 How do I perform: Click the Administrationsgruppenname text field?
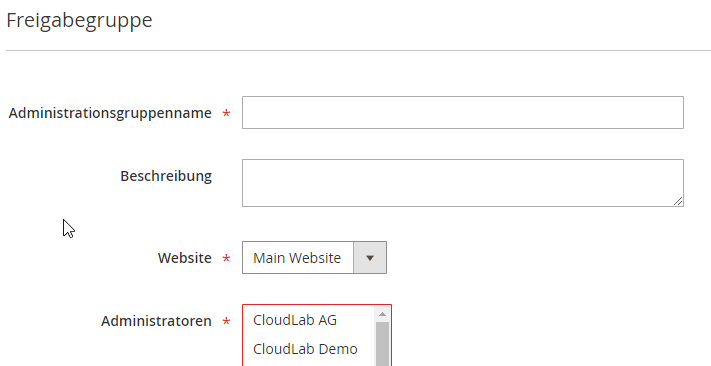click(x=463, y=112)
